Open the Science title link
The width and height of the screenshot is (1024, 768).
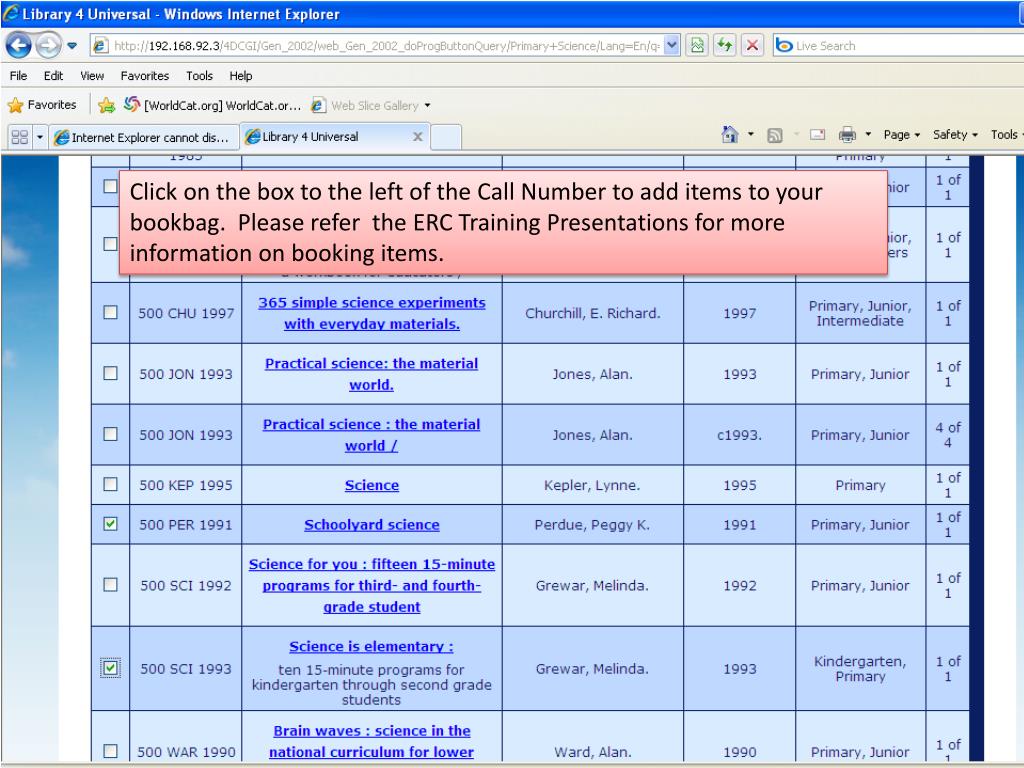tap(372, 485)
